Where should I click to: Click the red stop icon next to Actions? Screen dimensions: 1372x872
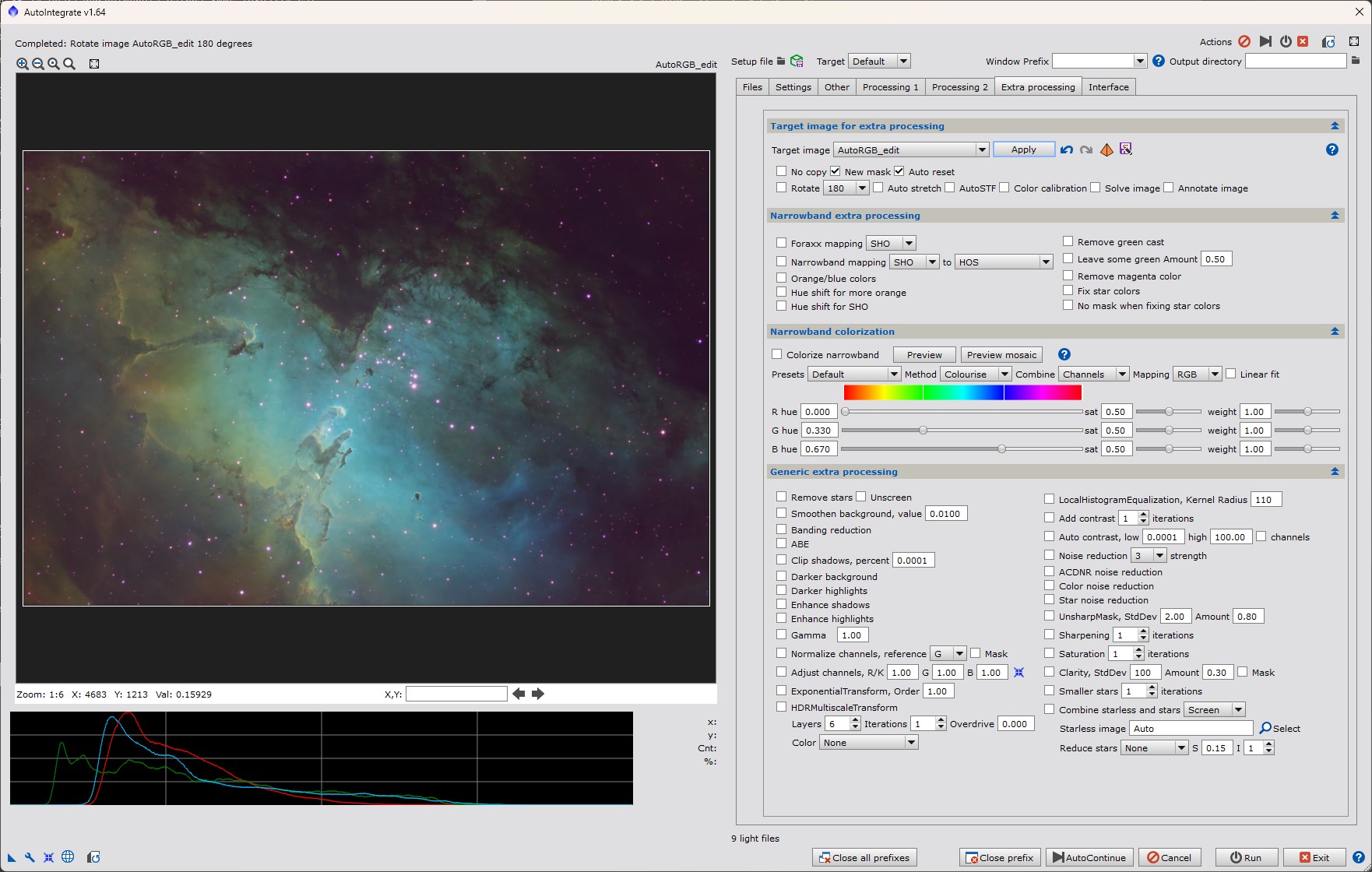pyautogui.click(x=1244, y=42)
